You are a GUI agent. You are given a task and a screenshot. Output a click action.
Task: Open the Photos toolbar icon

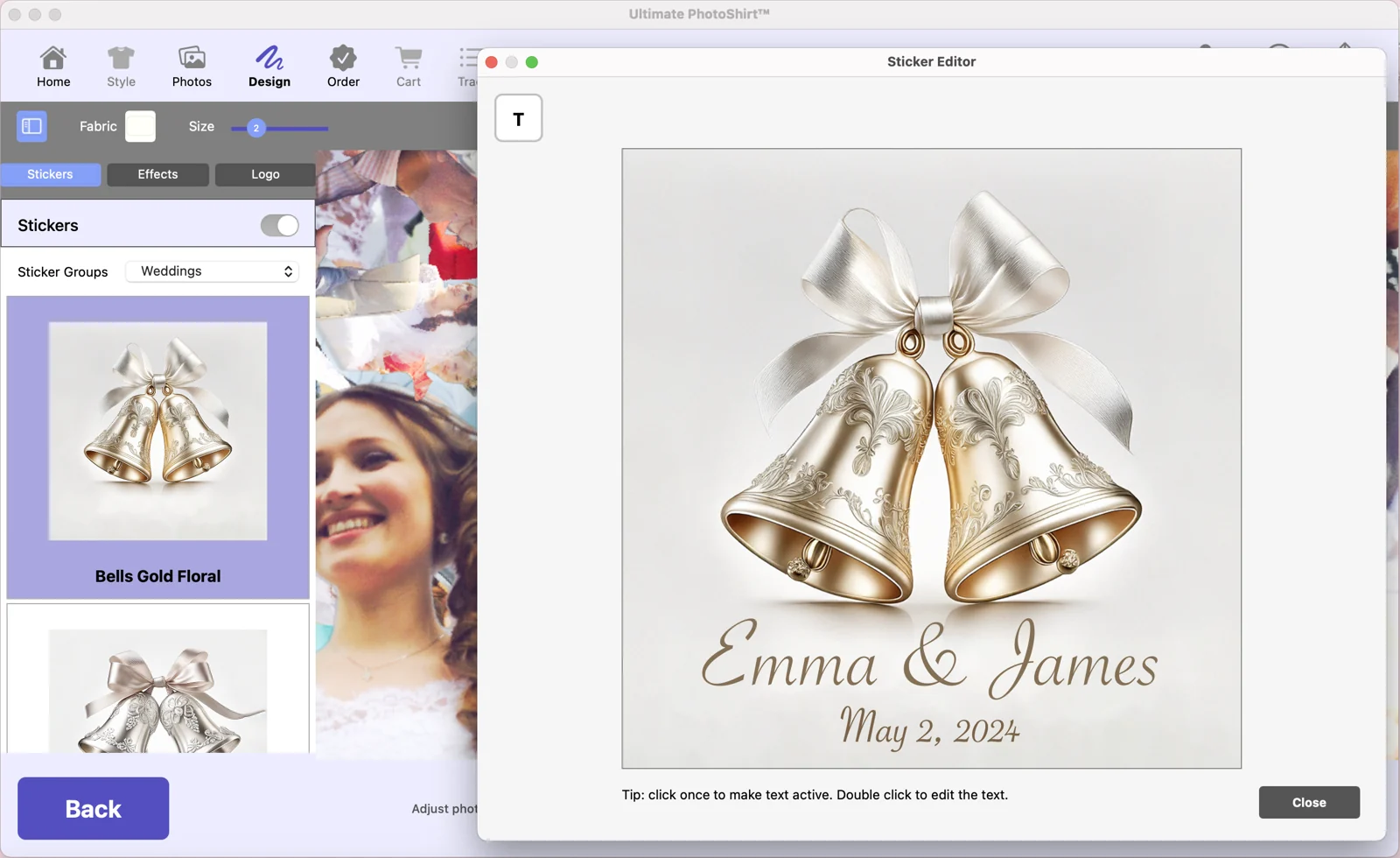(x=192, y=67)
